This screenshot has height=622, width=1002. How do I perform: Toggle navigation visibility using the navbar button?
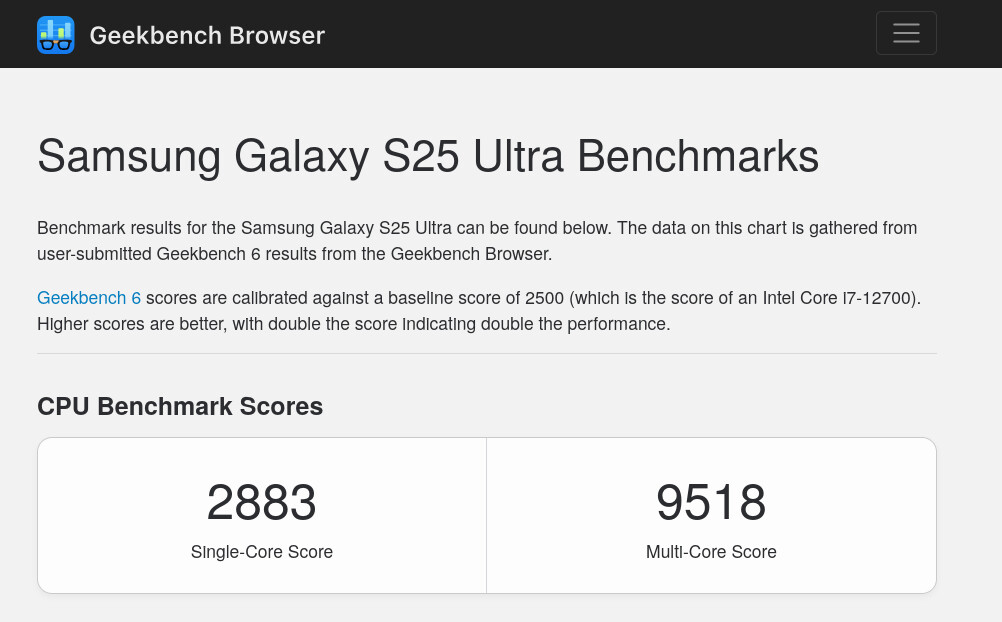point(906,33)
